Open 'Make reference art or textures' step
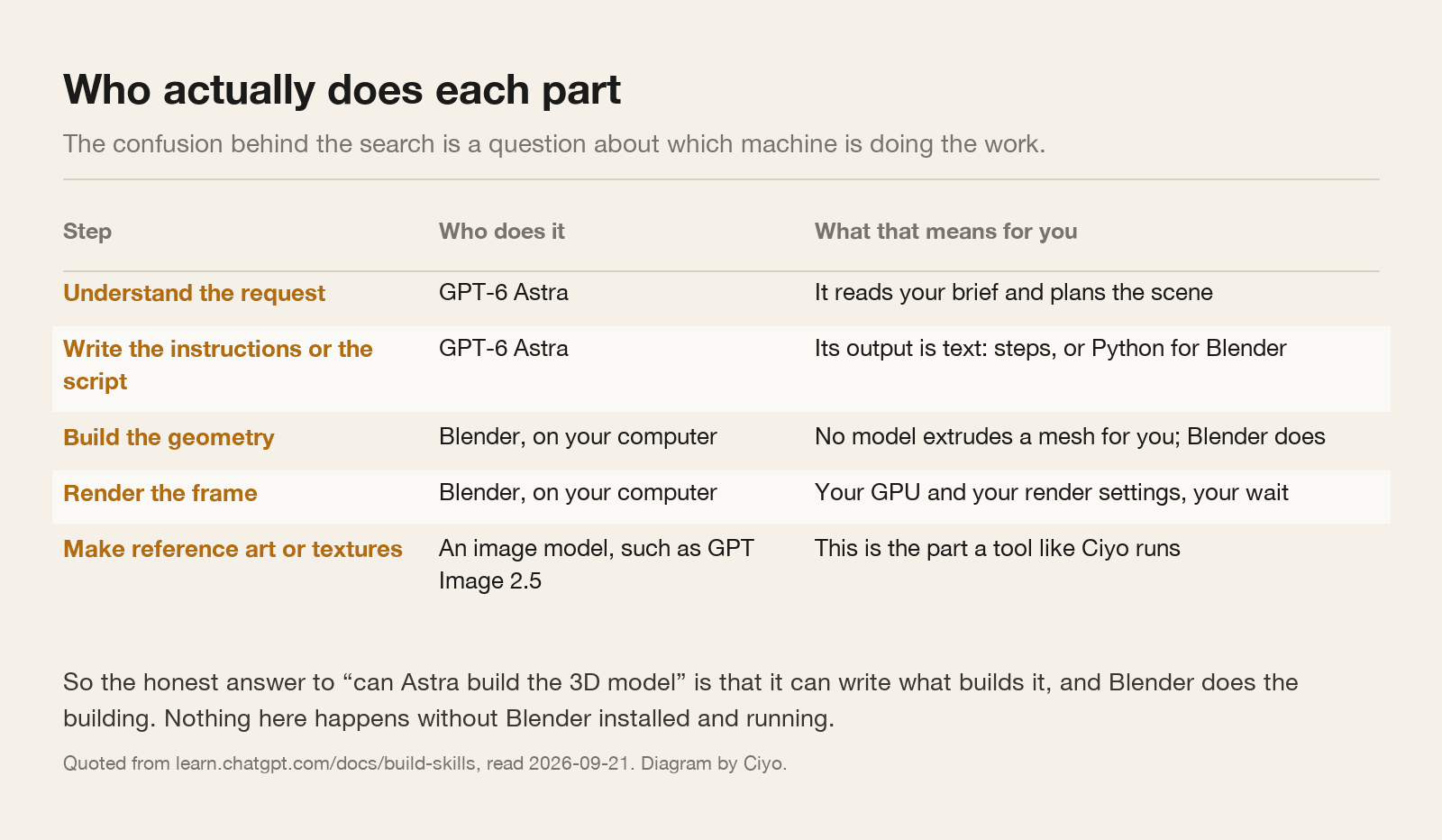 pos(233,549)
